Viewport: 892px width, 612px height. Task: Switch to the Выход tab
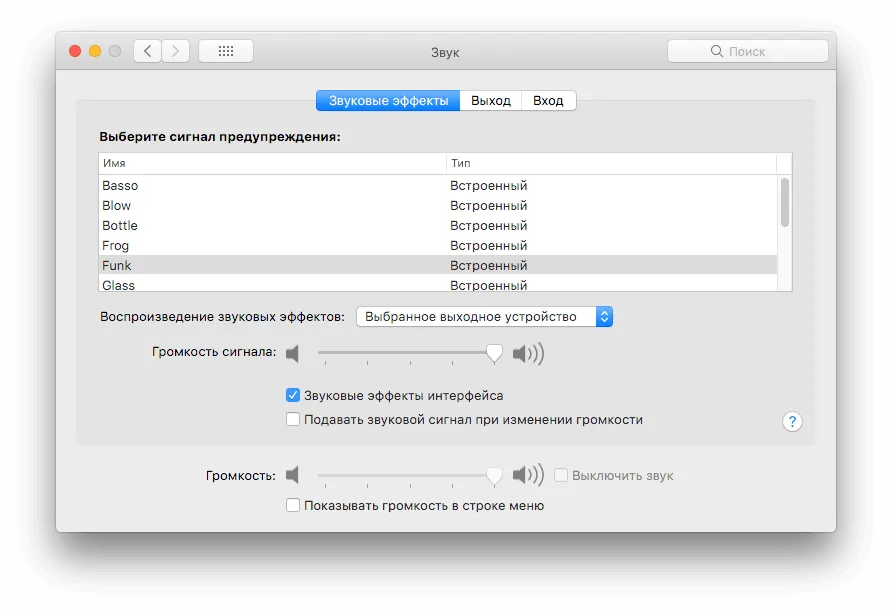click(x=490, y=101)
